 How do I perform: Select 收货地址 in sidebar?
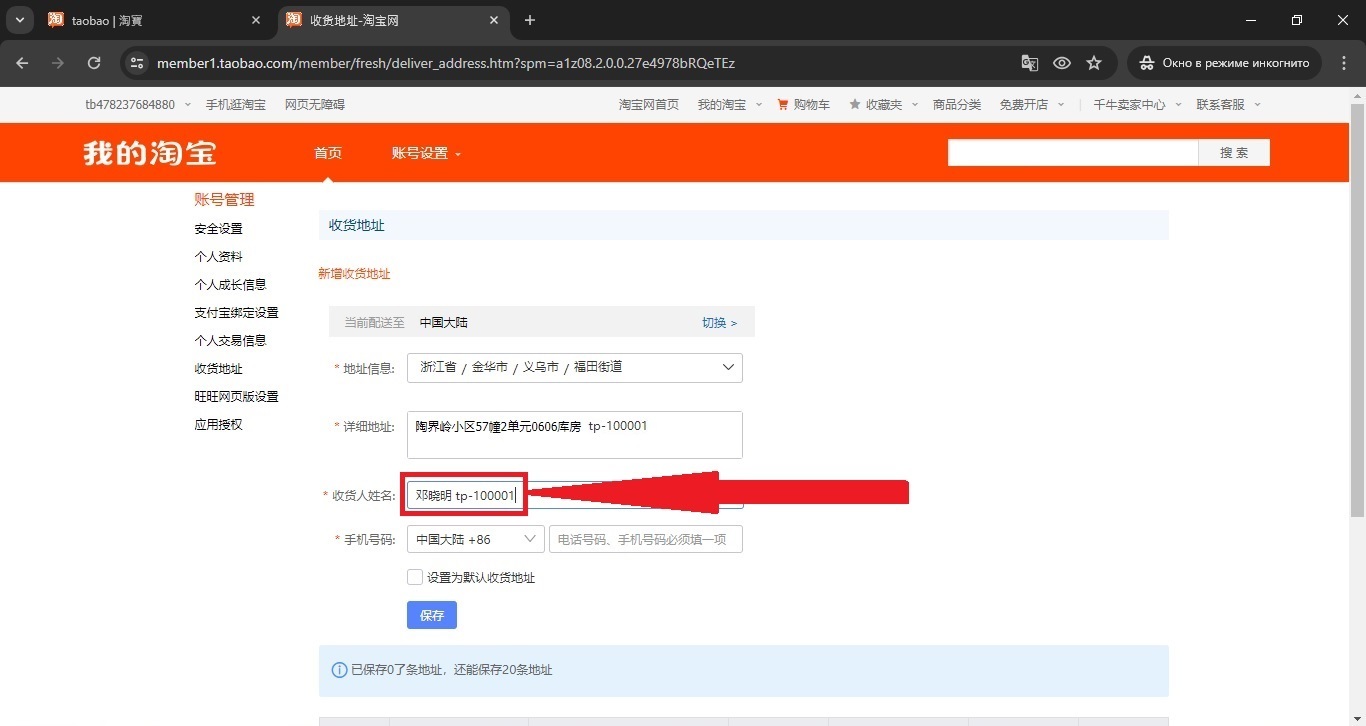pyautogui.click(x=218, y=369)
